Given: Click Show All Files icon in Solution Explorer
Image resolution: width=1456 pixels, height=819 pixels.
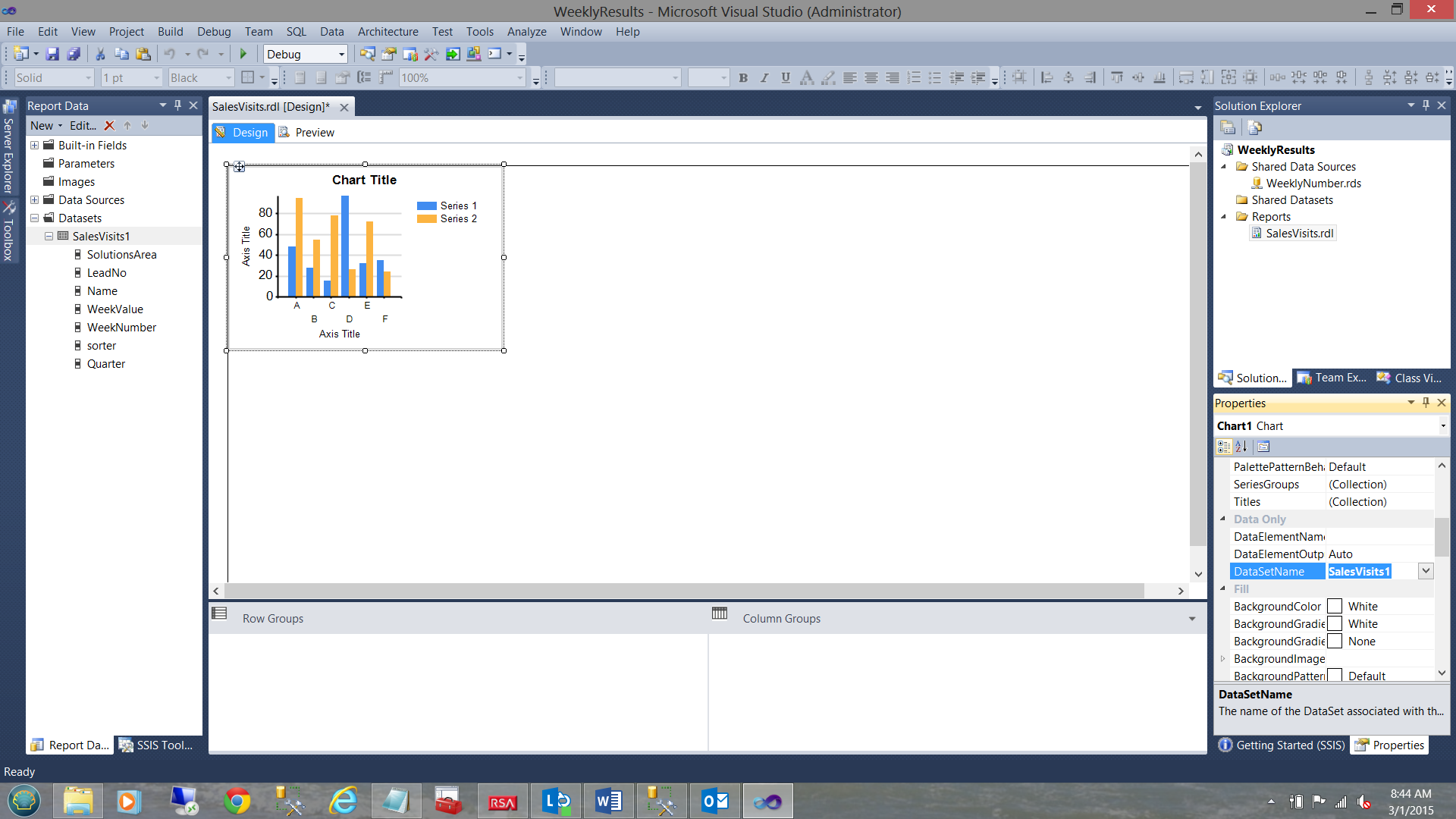Looking at the screenshot, I should [x=1254, y=127].
